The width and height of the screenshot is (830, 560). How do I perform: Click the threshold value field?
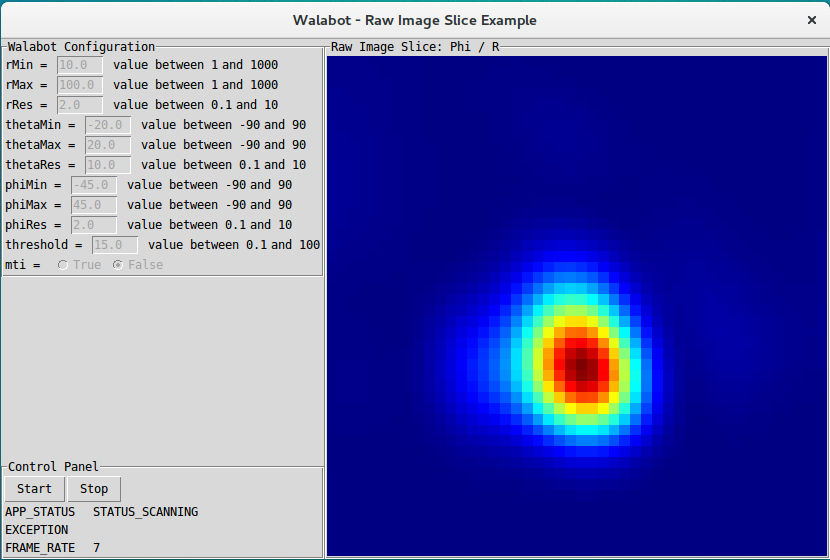tap(115, 245)
